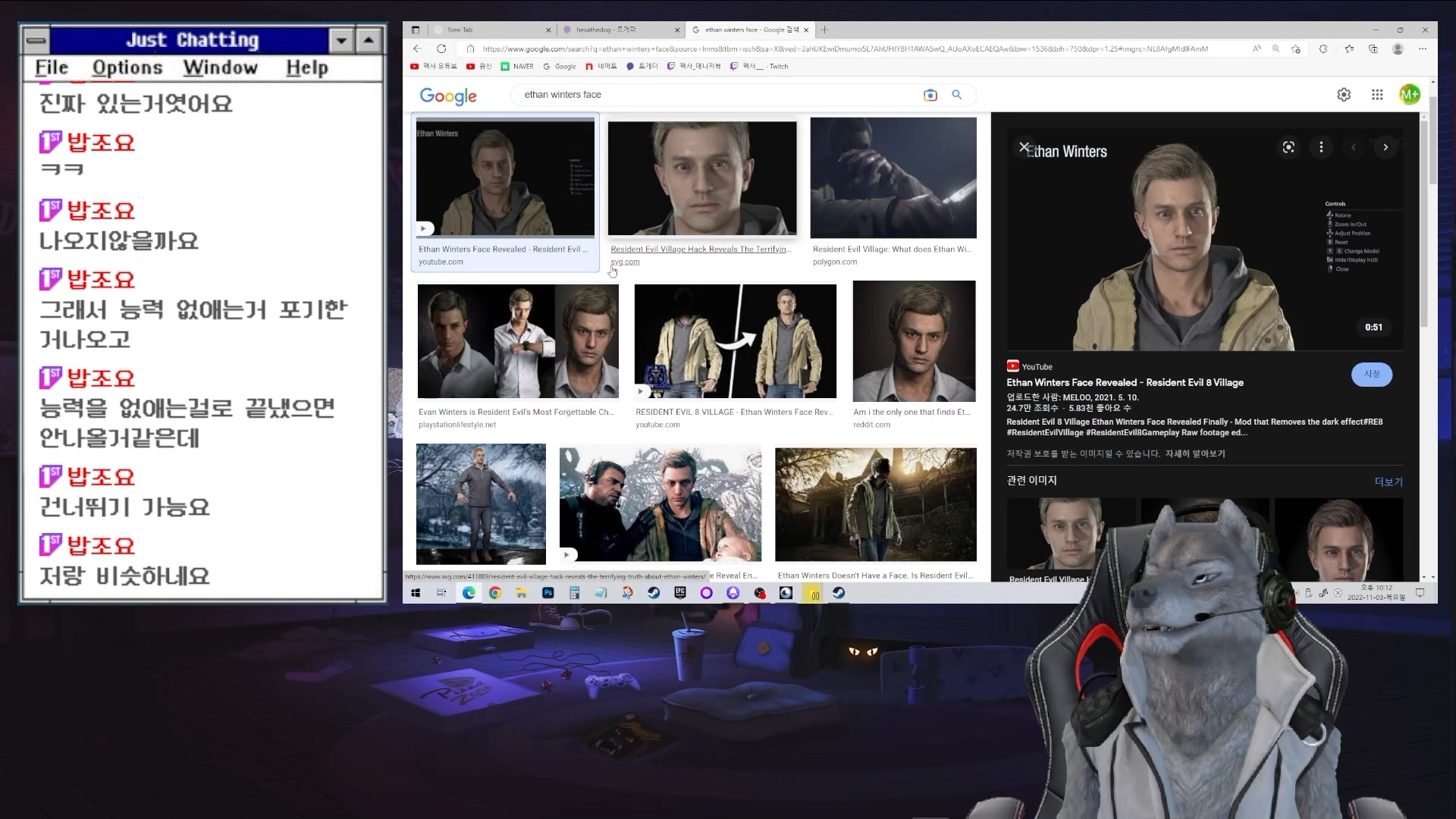Click Google search by image camera icon
1456x819 pixels.
930,95
